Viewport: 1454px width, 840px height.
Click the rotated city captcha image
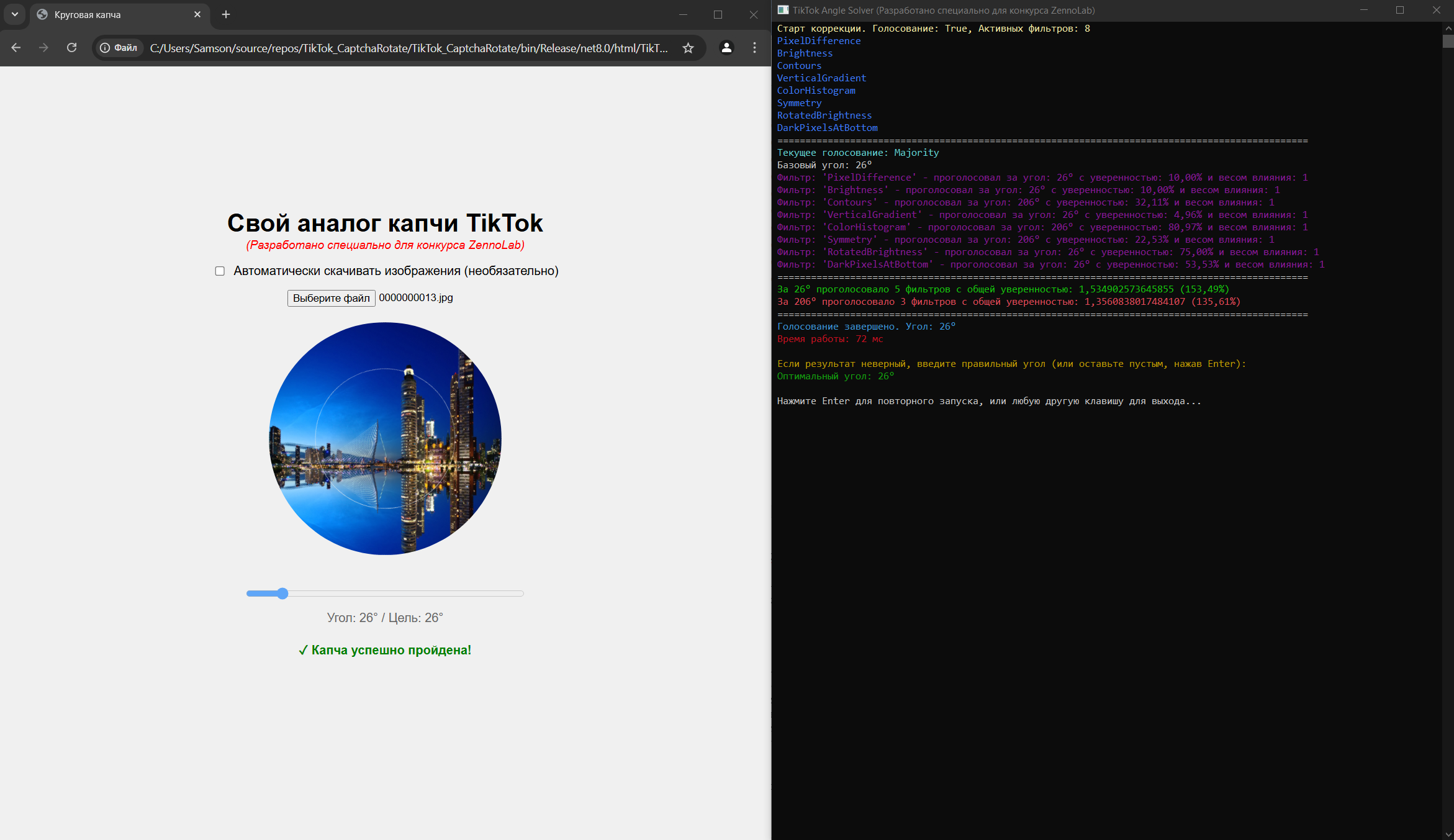(385, 438)
